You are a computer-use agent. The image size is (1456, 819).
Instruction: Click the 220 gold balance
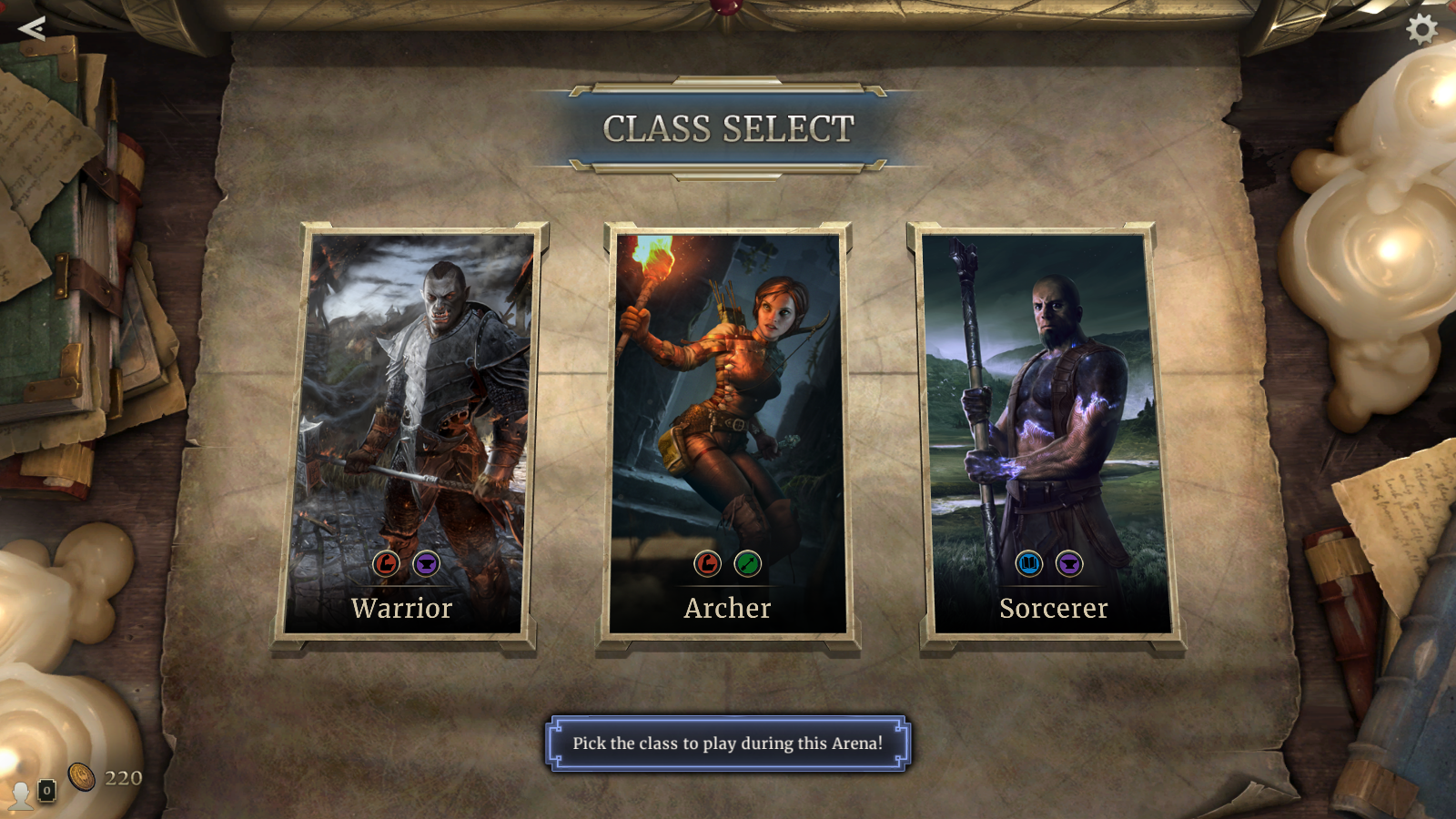click(x=123, y=778)
